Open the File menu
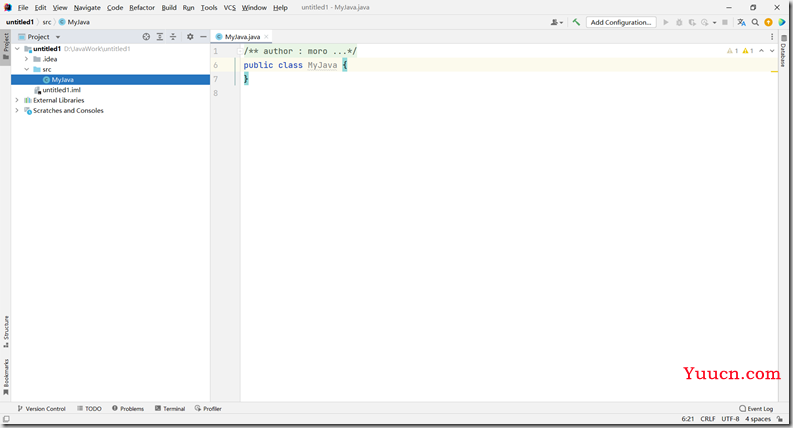 point(23,8)
